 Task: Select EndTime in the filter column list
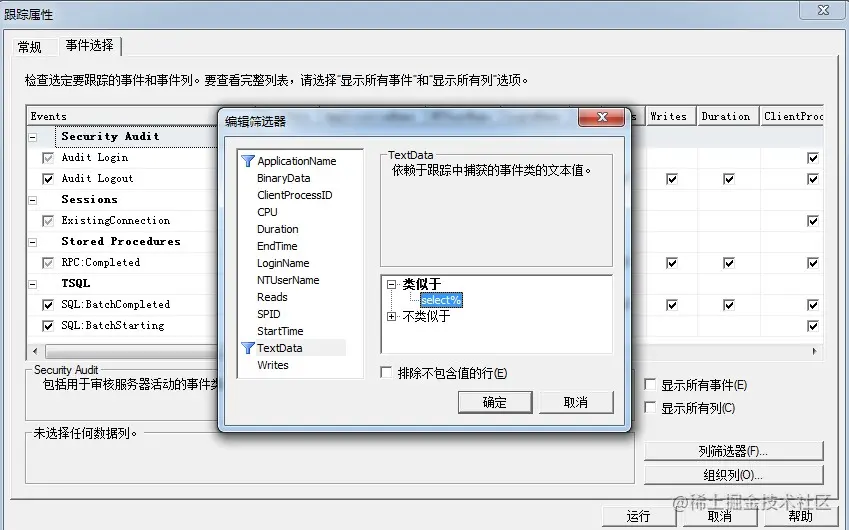click(277, 246)
